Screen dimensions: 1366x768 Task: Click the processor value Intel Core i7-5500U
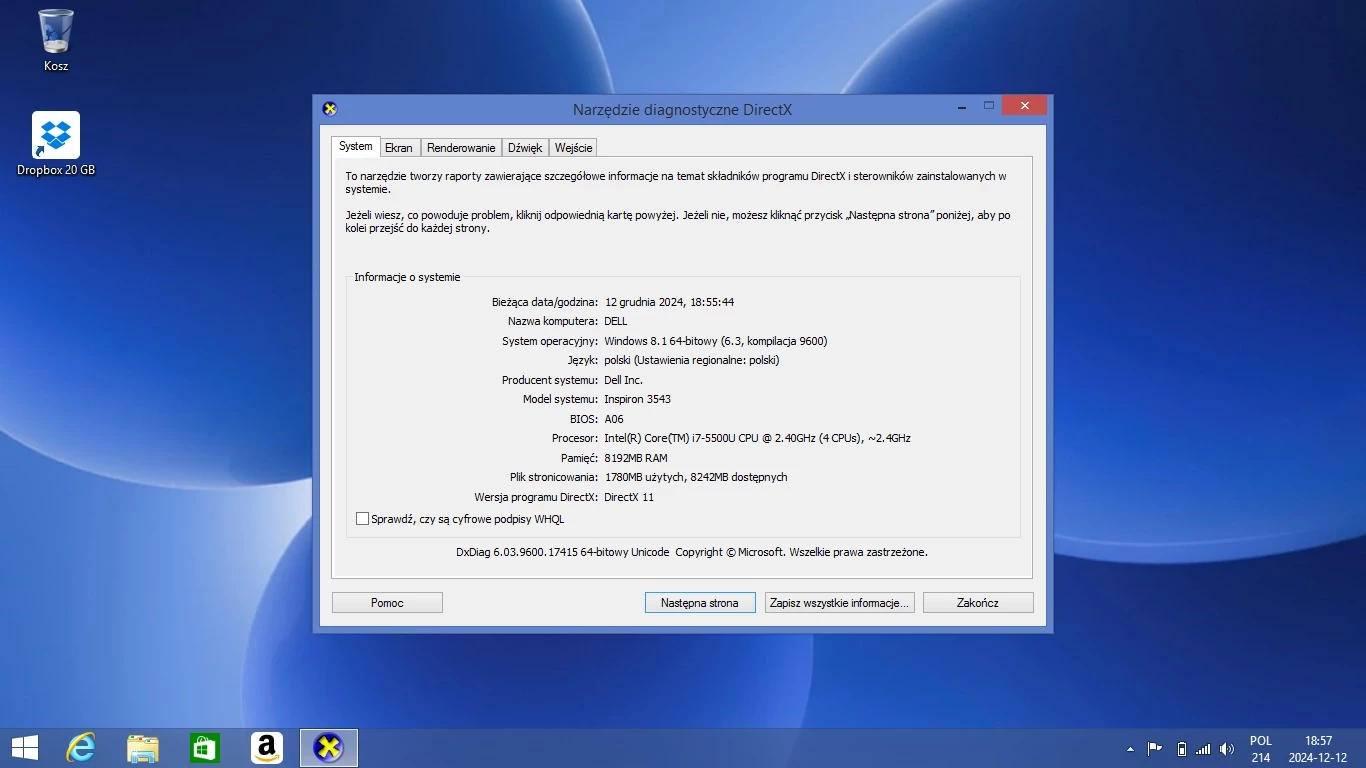click(757, 438)
